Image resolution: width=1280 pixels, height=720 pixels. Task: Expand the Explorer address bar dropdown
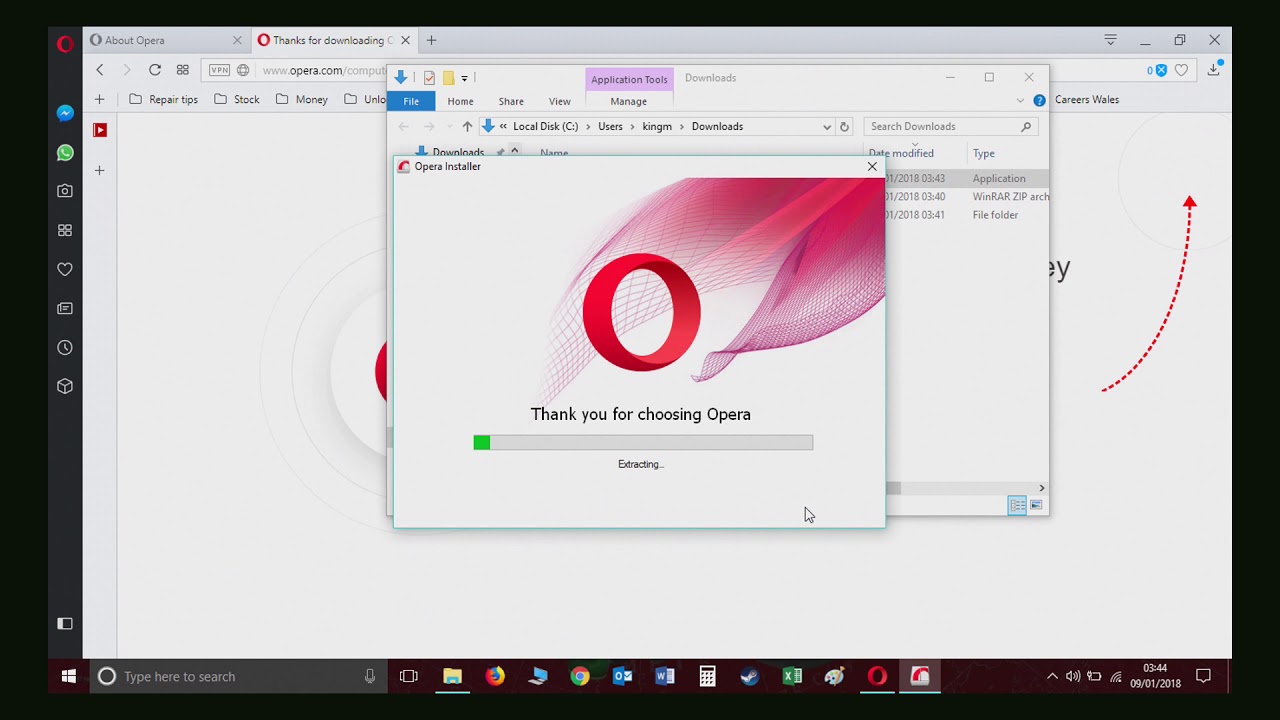(x=827, y=126)
